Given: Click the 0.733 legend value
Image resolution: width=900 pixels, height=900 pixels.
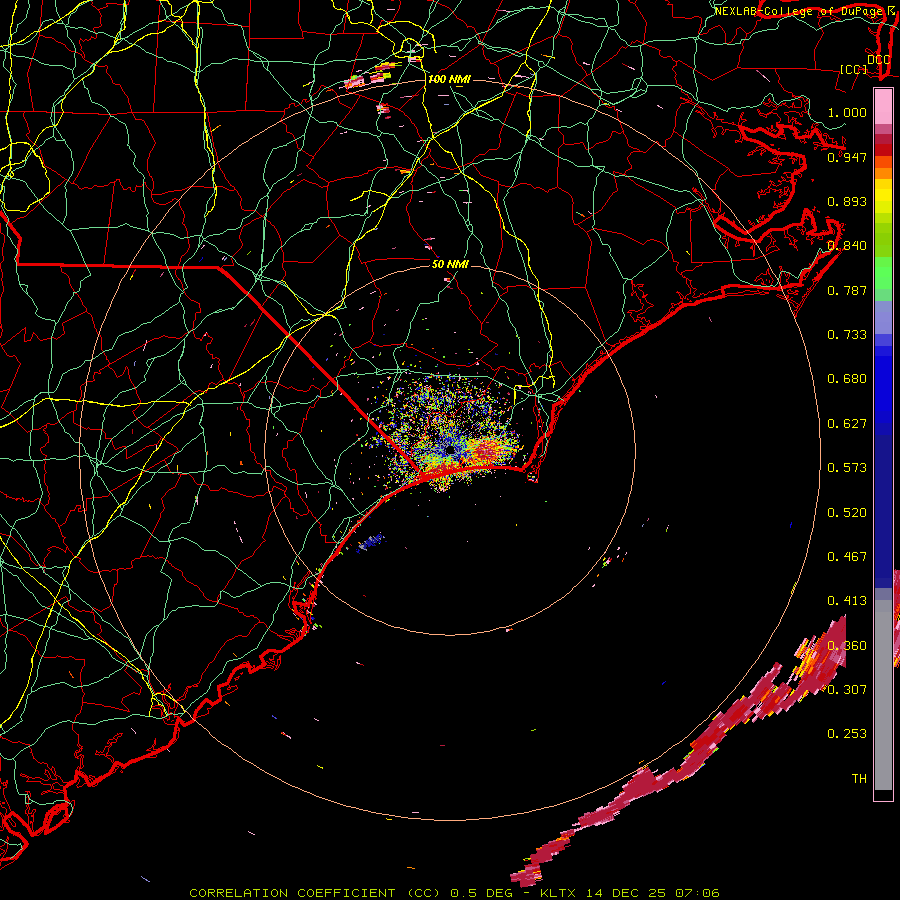Looking at the screenshot, I should (x=847, y=335).
